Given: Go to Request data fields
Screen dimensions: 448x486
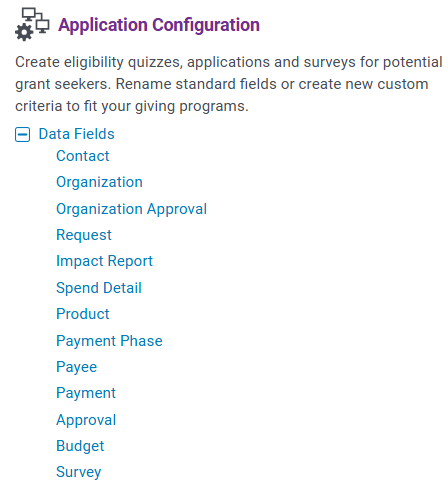Looking at the screenshot, I should pyautogui.click(x=84, y=235).
